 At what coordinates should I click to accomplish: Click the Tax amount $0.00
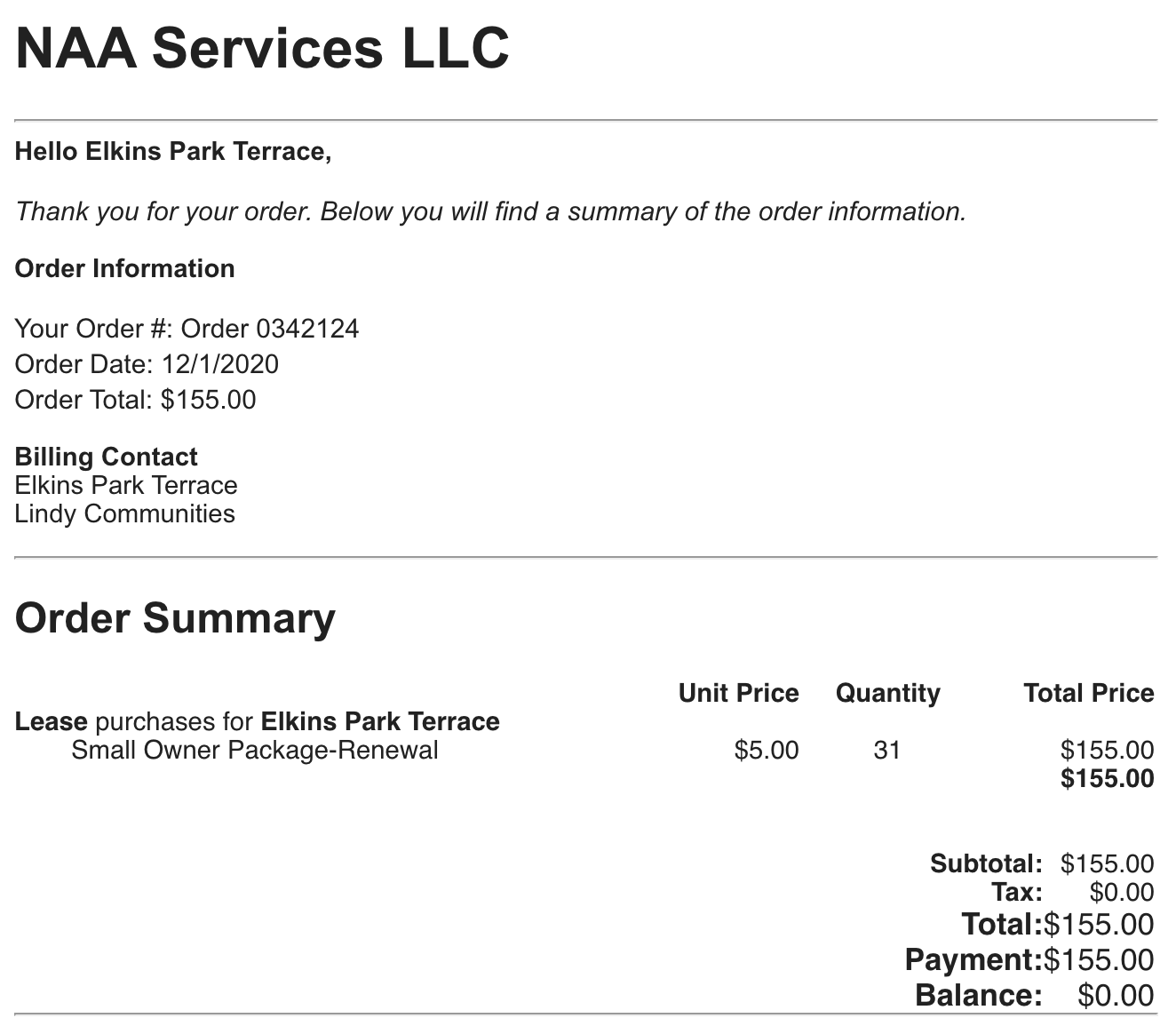(1122, 893)
